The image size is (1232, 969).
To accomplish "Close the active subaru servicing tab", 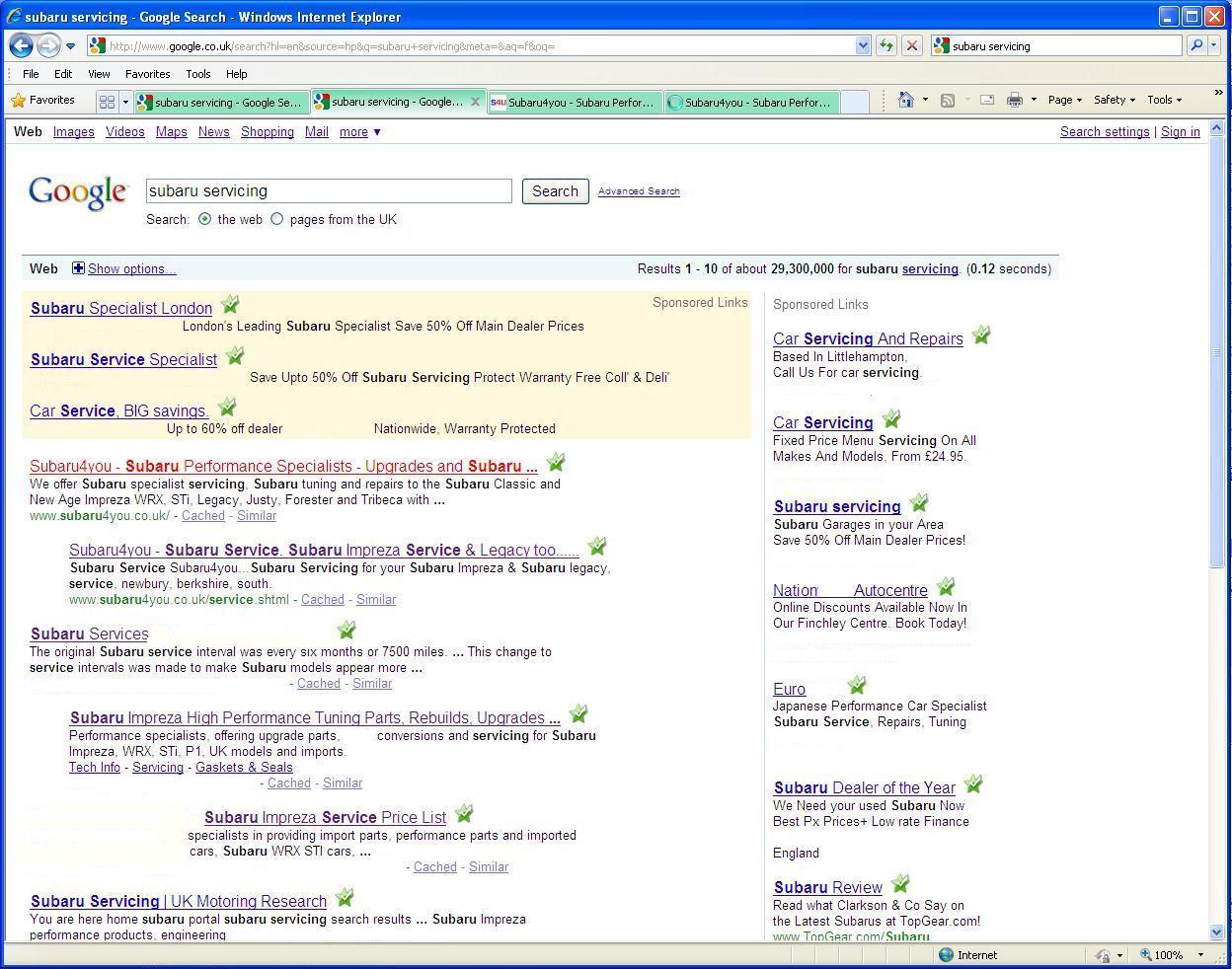I will (475, 102).
